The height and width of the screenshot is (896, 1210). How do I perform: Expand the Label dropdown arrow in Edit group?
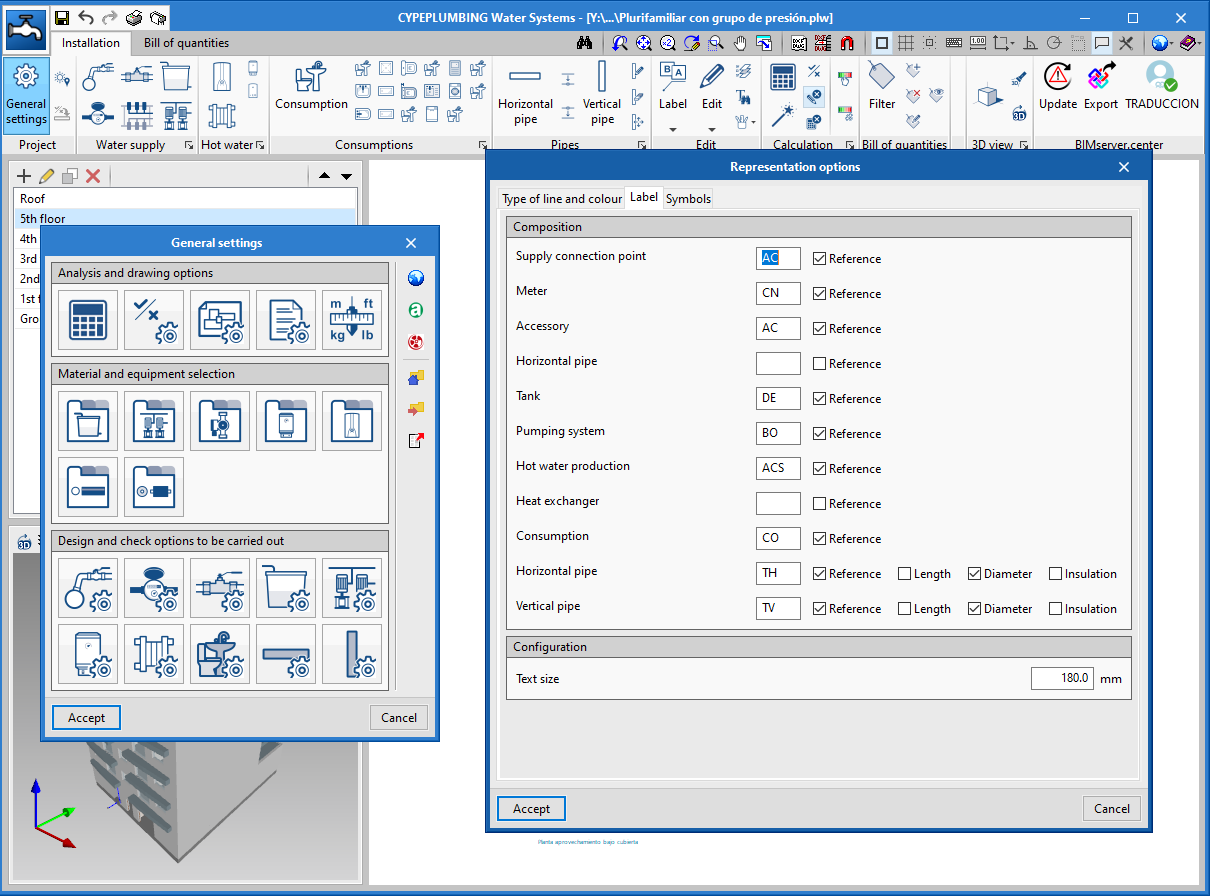673,129
